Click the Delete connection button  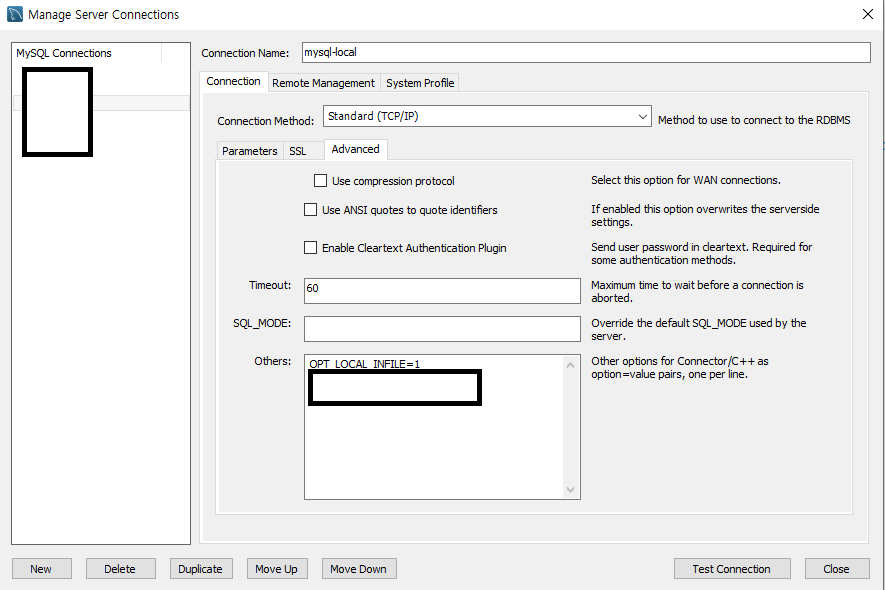(x=120, y=569)
